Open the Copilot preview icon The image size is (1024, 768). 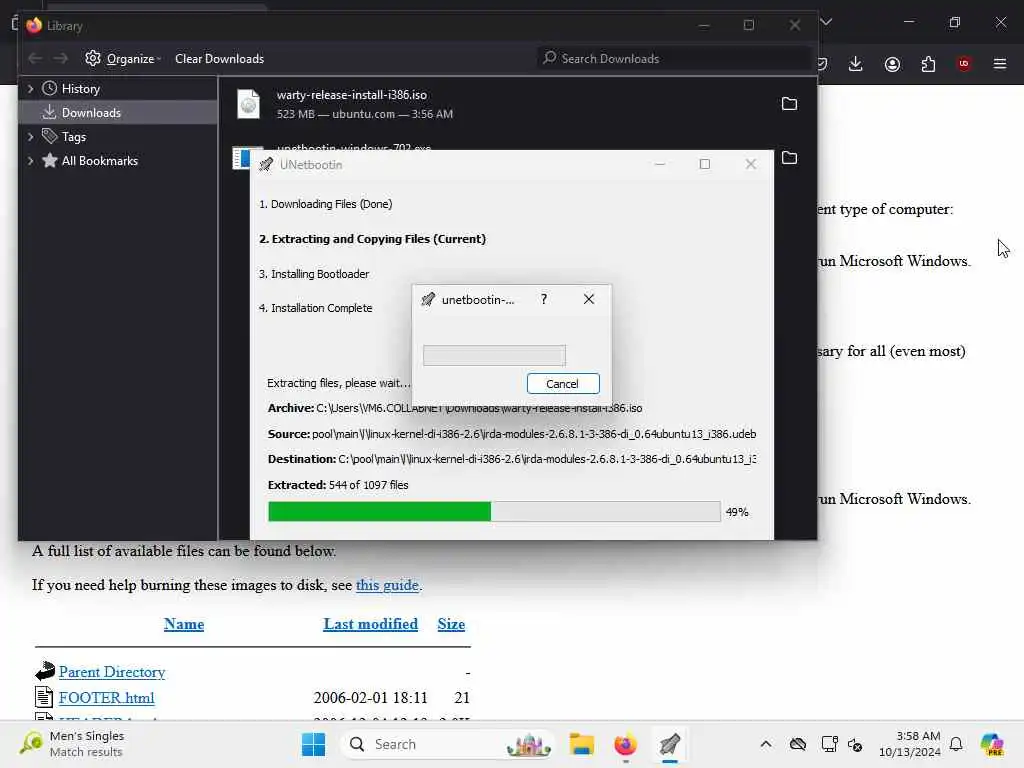pos(992,744)
